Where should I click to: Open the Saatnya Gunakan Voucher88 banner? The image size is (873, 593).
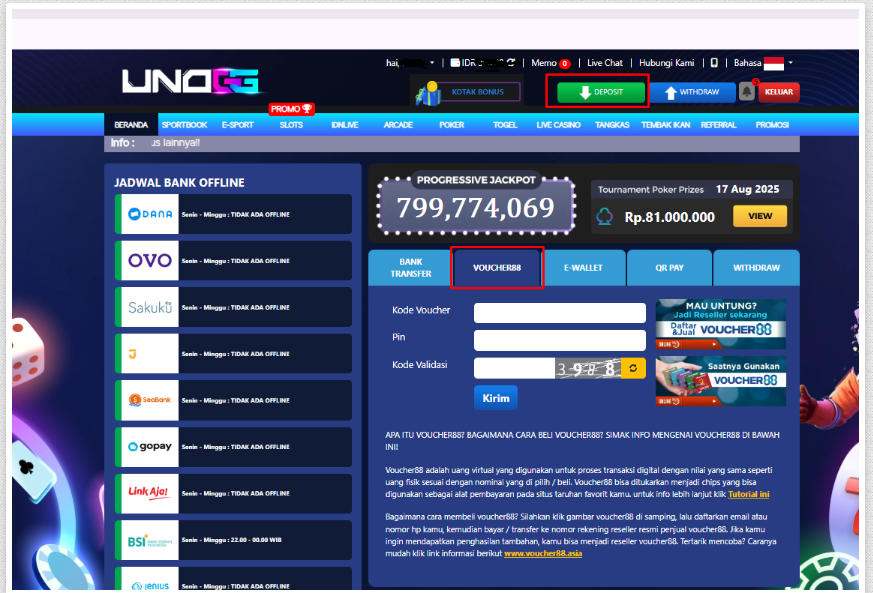pyautogui.click(x=720, y=381)
